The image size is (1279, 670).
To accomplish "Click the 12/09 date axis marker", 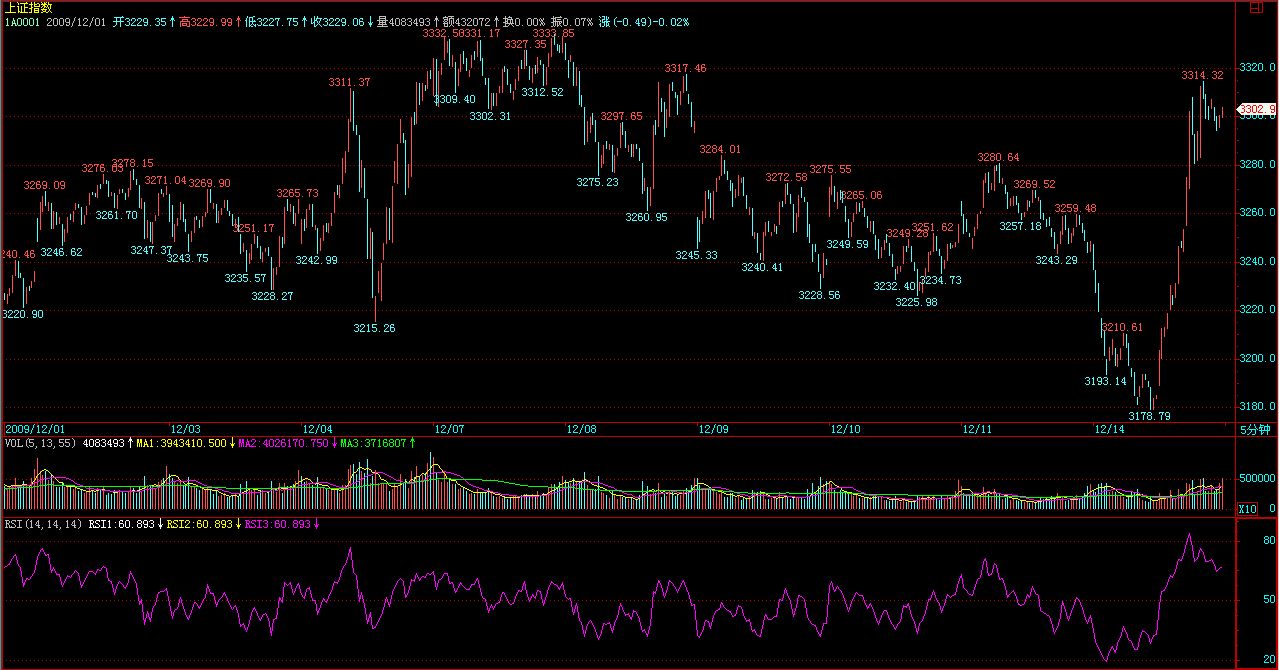I will point(714,429).
